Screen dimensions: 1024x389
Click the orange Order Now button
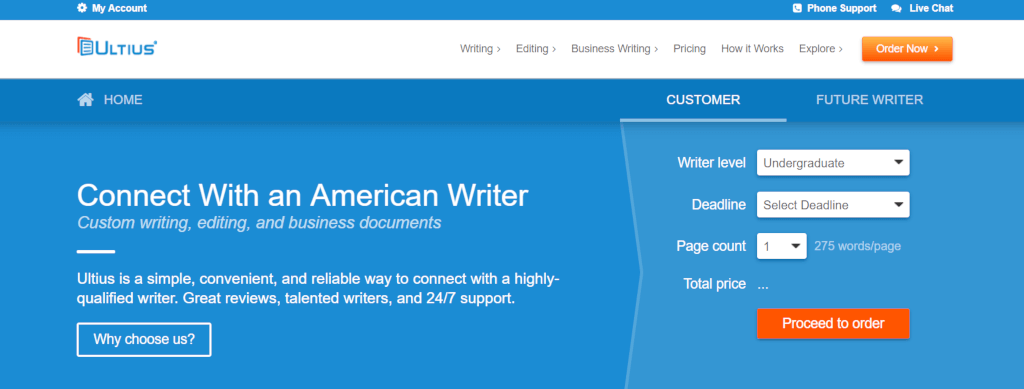click(907, 49)
